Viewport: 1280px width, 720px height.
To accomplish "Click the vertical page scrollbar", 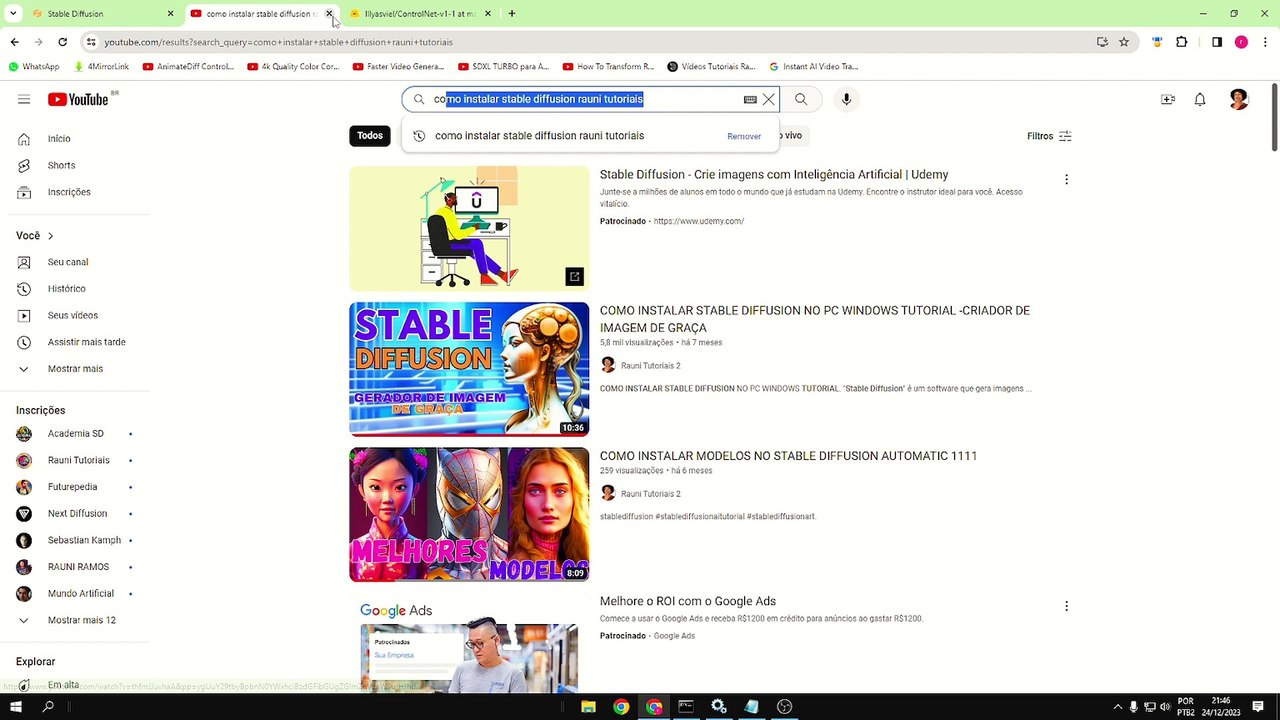I will pos(1274,117).
